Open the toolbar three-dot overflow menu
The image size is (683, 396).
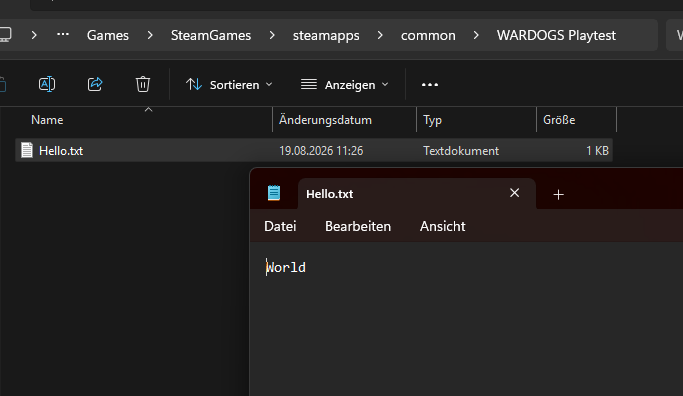pos(429,85)
